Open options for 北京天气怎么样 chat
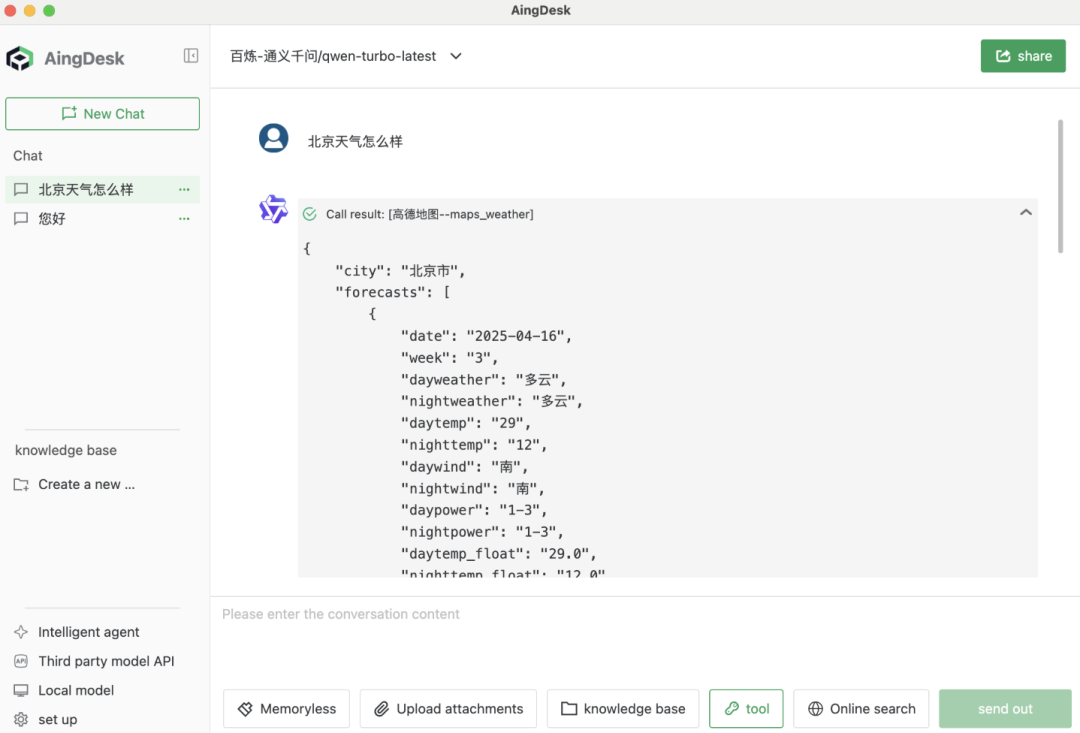 coord(184,189)
